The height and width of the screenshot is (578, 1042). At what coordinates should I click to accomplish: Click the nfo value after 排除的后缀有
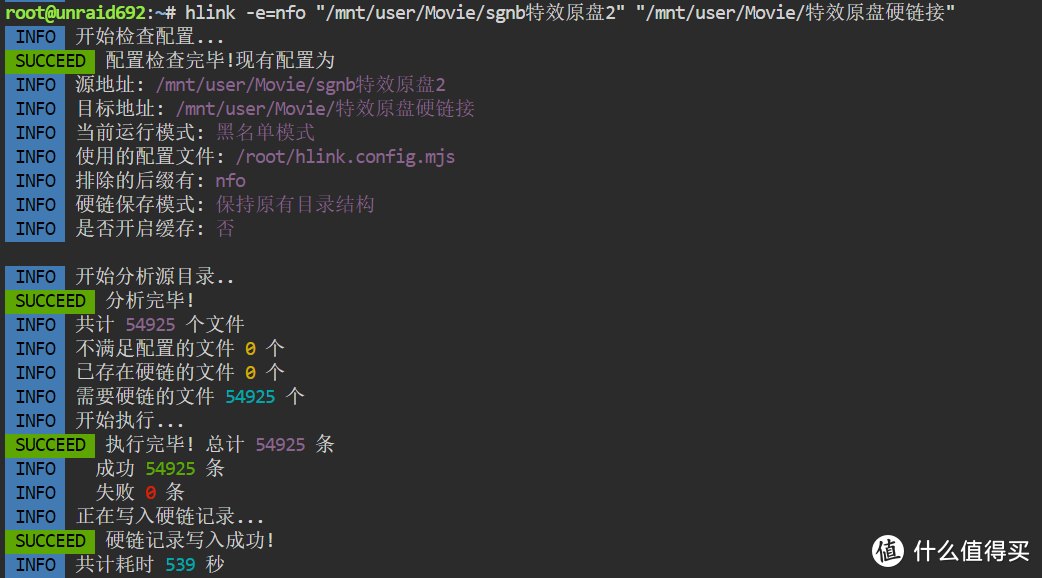pos(230,180)
